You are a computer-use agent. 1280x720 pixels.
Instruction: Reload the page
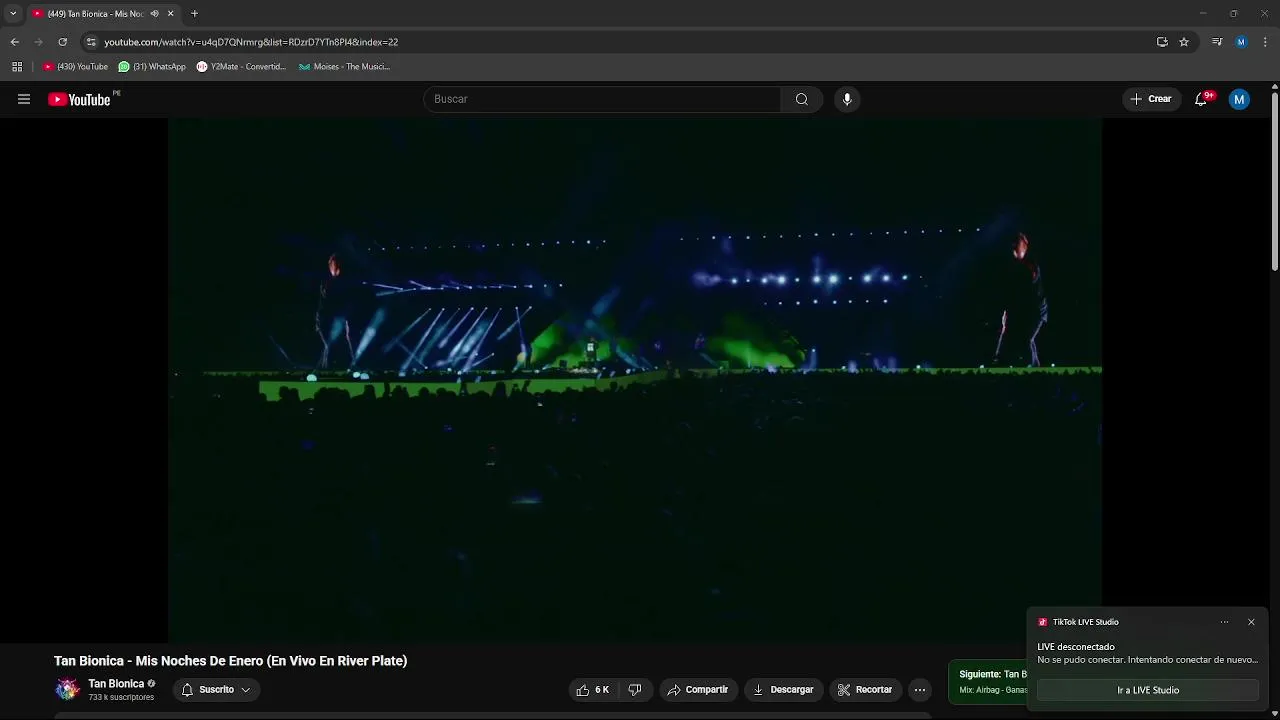pos(63,42)
